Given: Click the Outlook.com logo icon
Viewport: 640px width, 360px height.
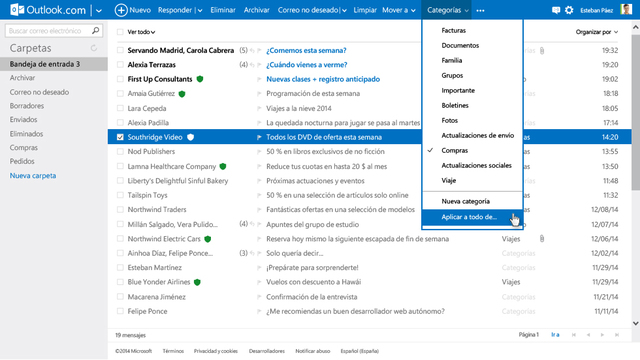Looking at the screenshot, I should 17,10.
